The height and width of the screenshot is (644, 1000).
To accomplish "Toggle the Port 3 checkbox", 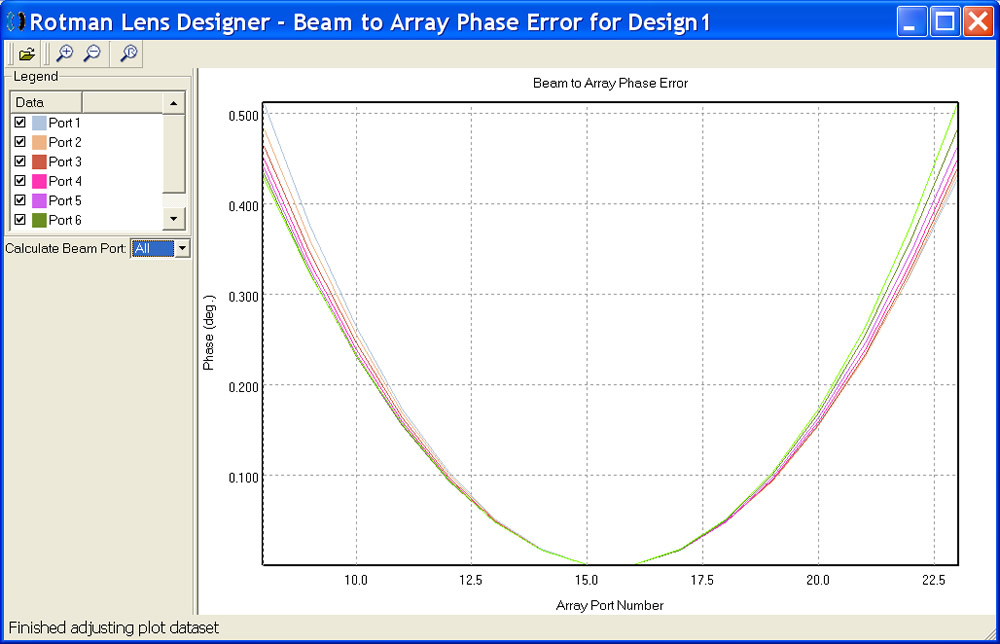I will [x=20, y=161].
